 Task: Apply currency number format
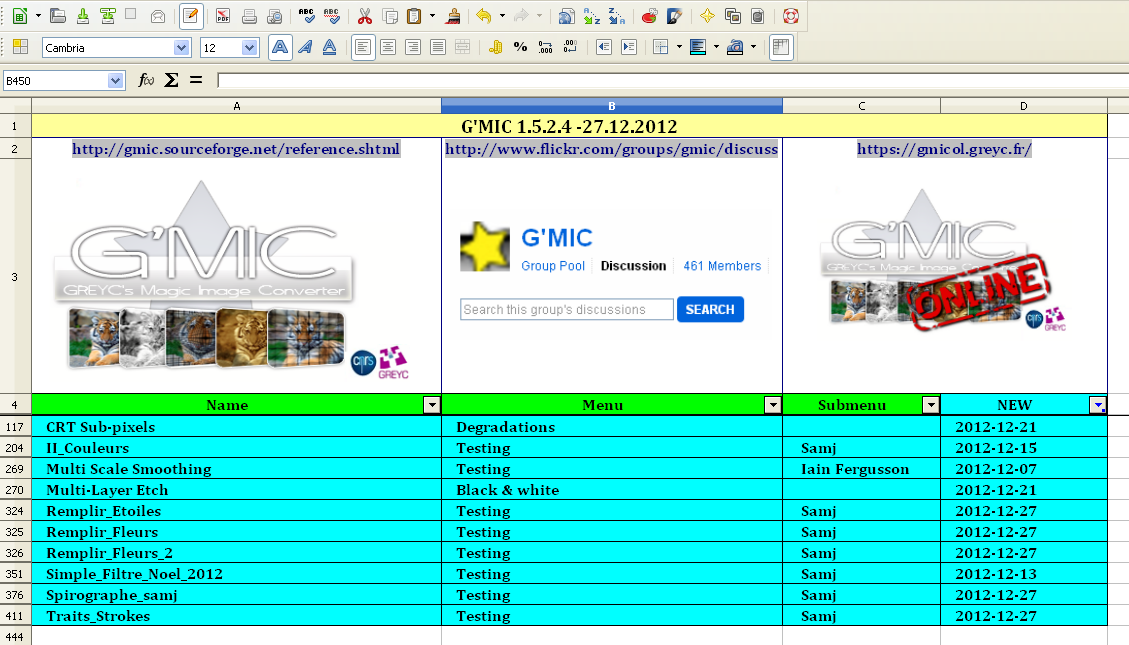[496, 48]
